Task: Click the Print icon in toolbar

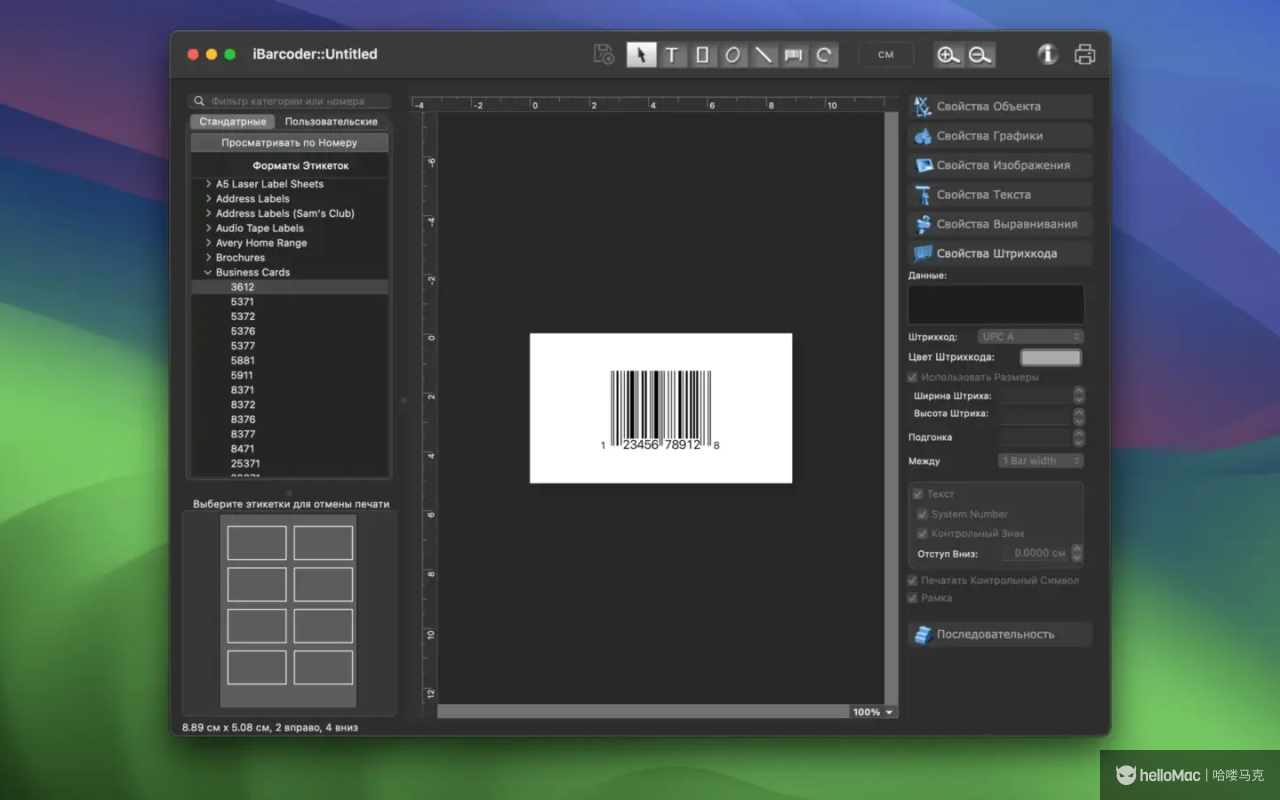Action: [x=1085, y=55]
